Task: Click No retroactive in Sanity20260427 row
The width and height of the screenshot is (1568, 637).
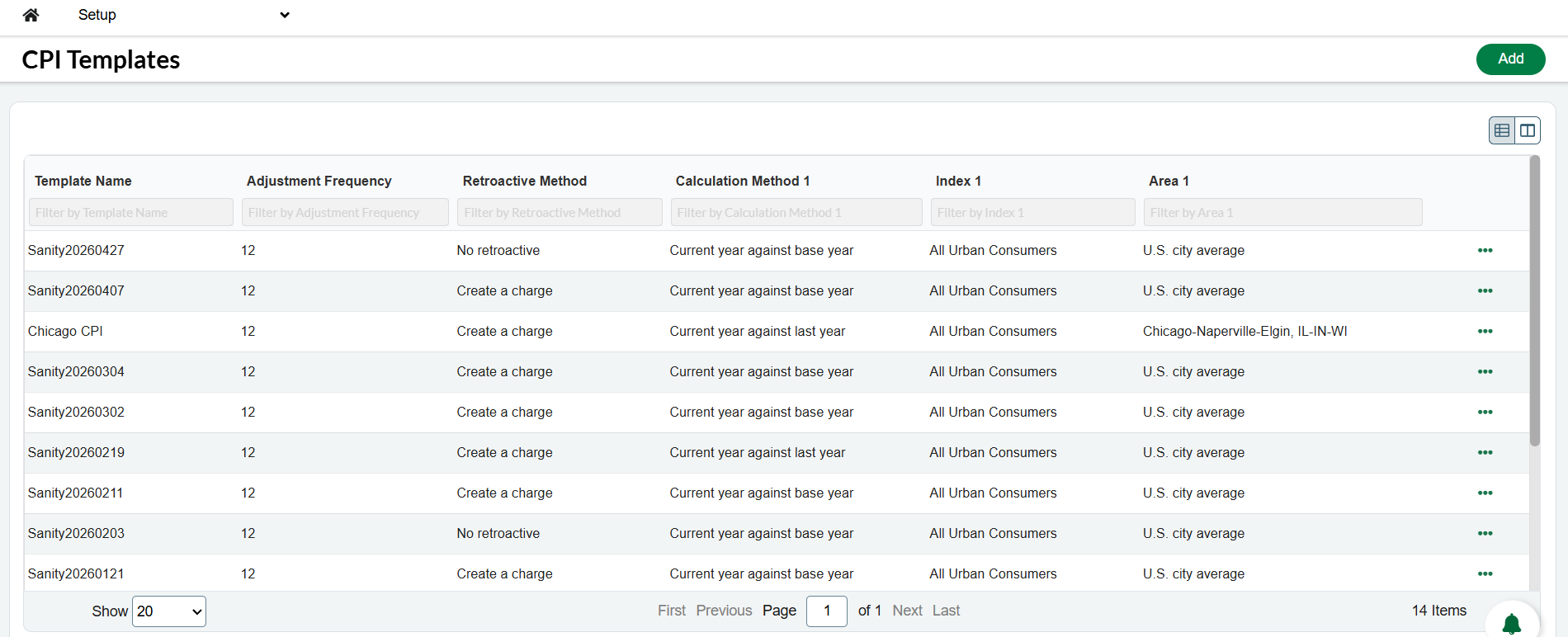Action: (x=498, y=251)
